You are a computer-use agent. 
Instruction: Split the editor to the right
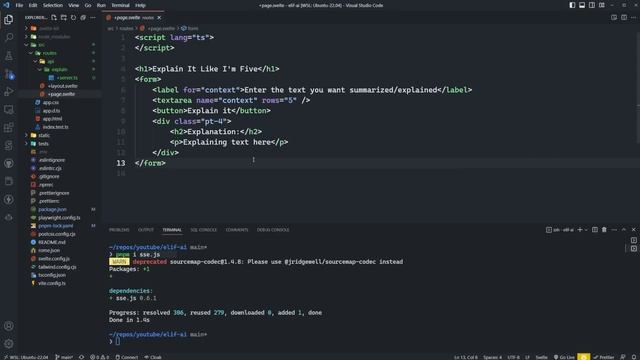pos(624,18)
